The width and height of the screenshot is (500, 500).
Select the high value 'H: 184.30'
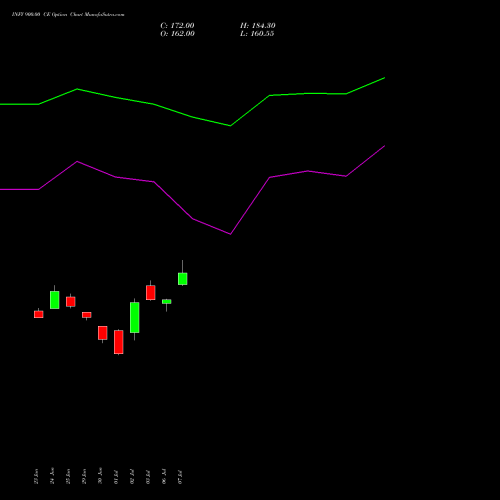click(x=258, y=26)
